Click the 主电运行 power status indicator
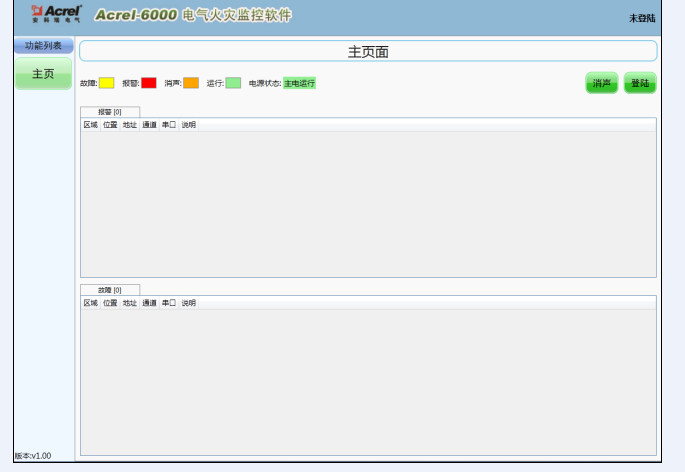 pos(299,83)
